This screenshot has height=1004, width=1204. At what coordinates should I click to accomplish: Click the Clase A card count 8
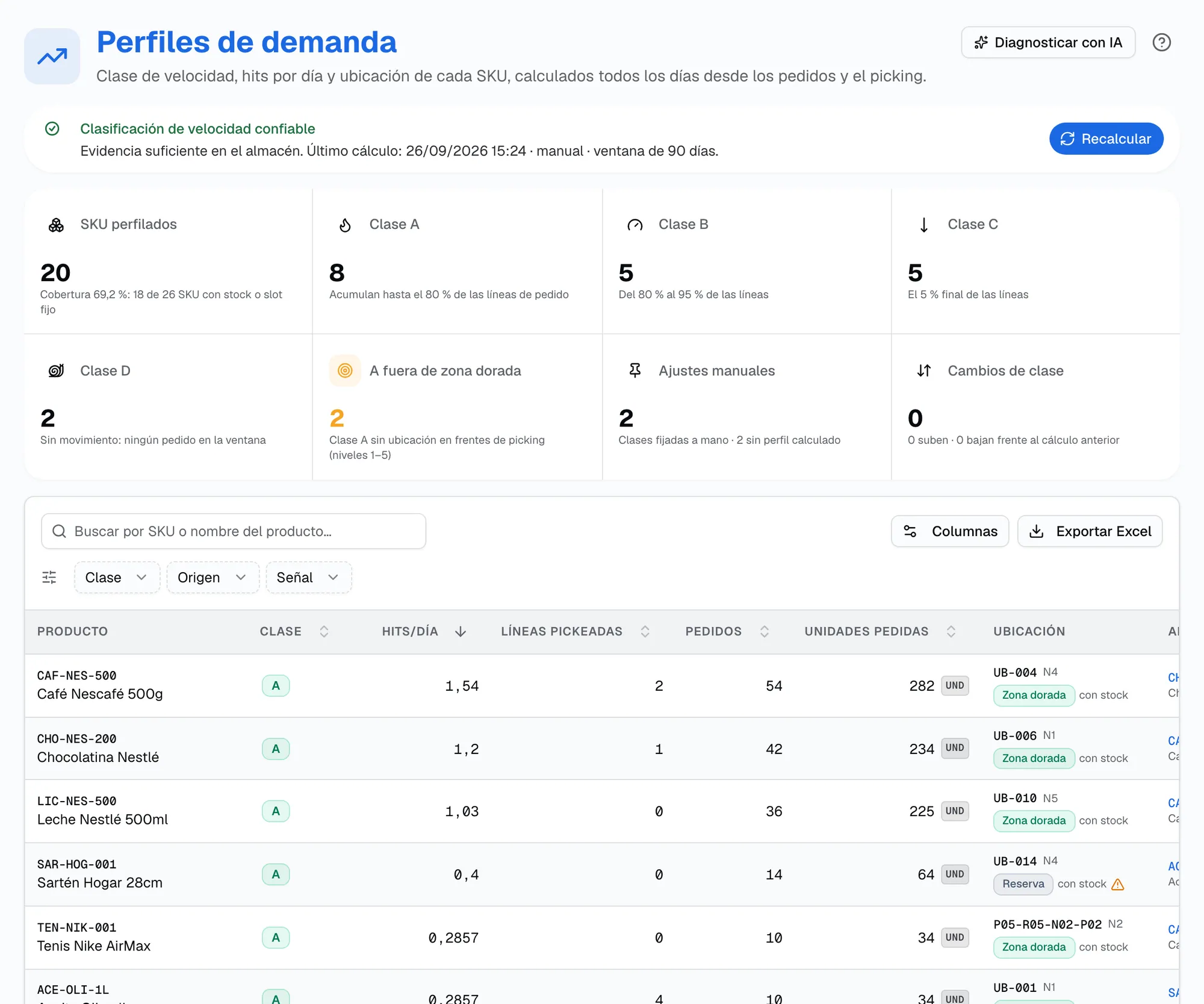[x=337, y=273]
